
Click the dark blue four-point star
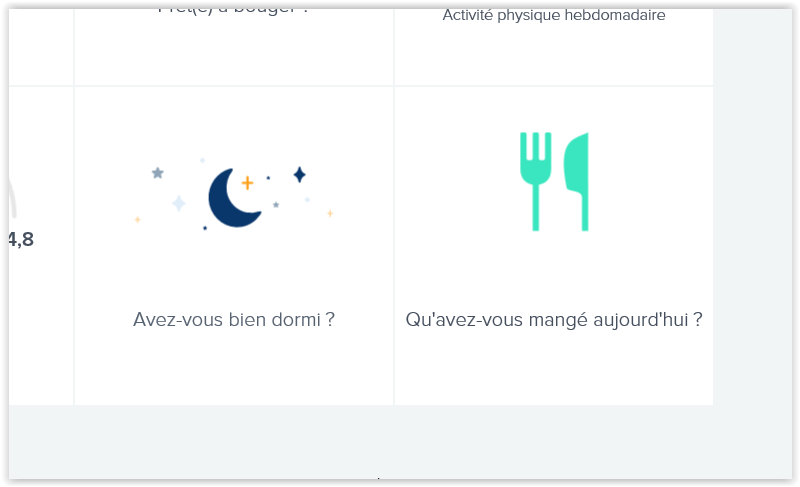click(299, 174)
